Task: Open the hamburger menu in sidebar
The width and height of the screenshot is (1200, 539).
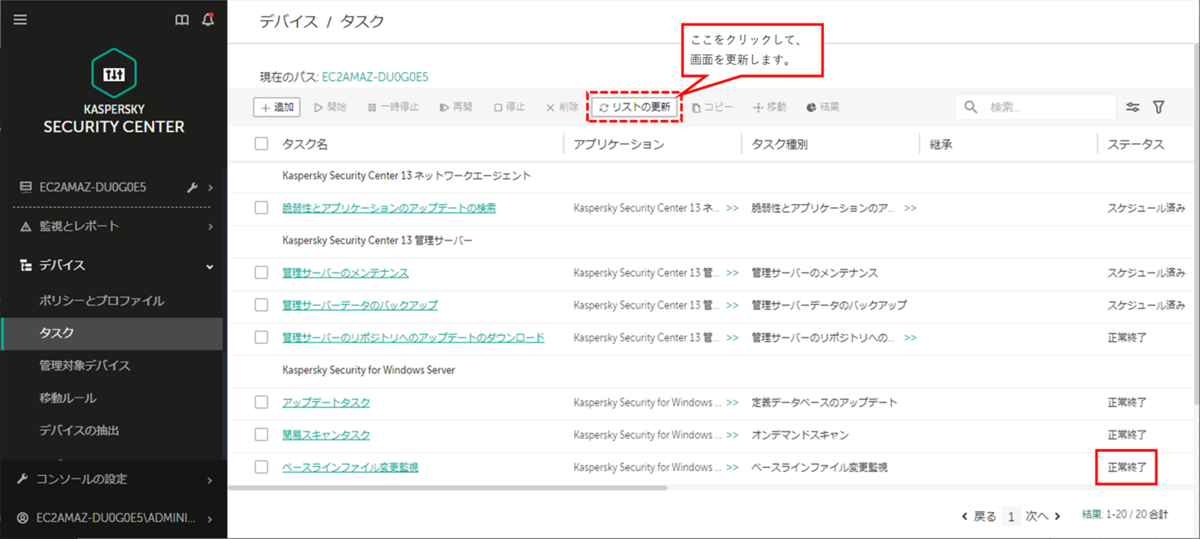Action: [x=20, y=19]
